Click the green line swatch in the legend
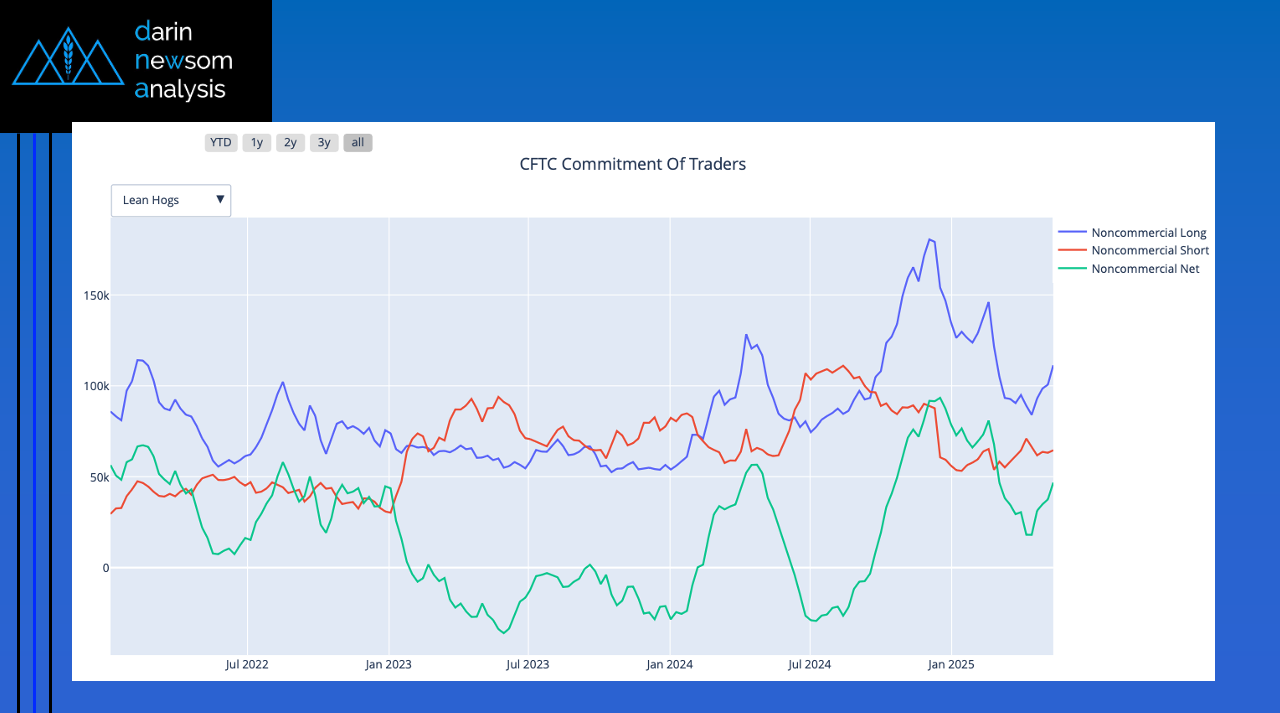 coord(1072,269)
